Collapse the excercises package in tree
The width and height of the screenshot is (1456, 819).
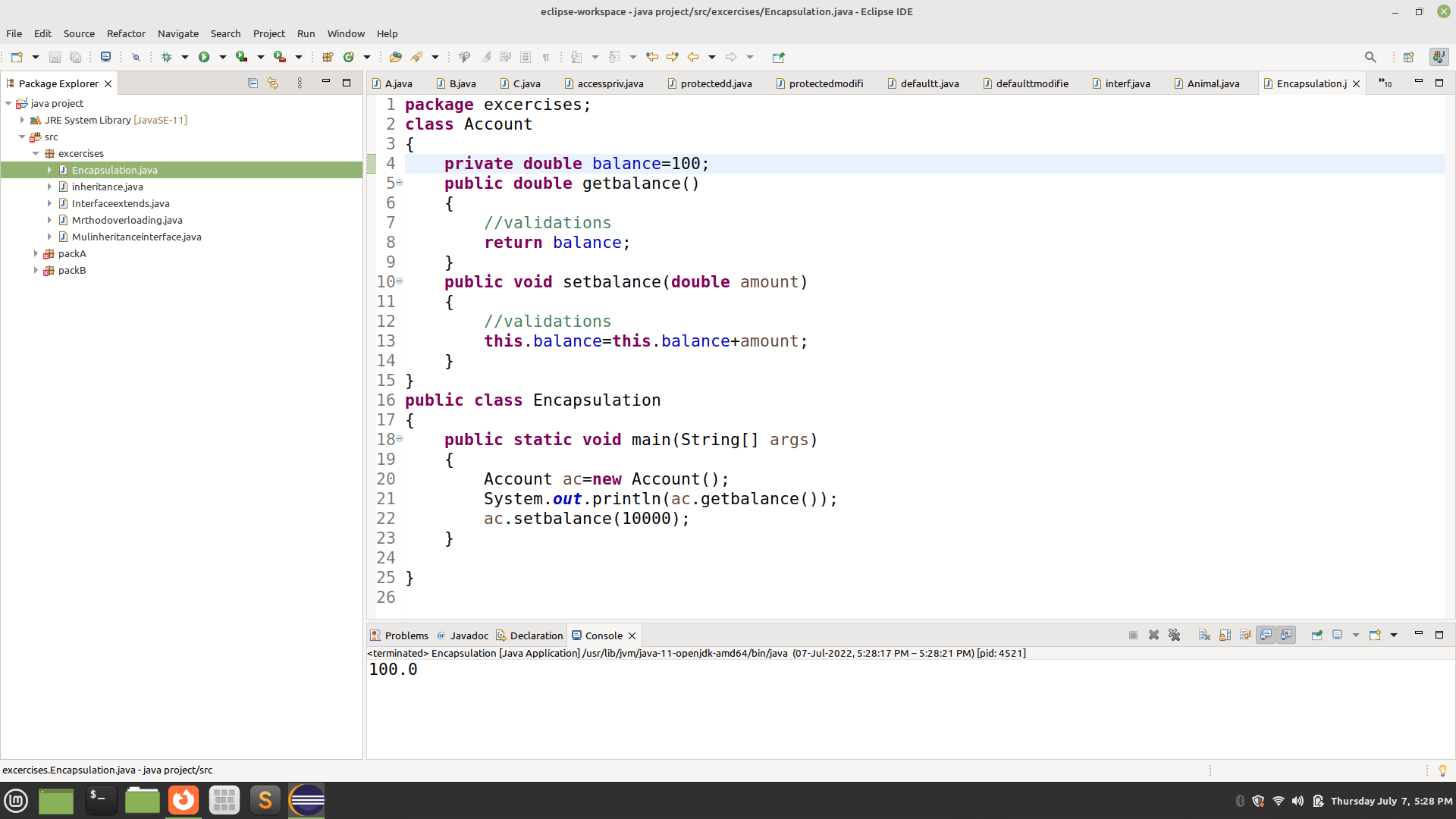click(36, 153)
